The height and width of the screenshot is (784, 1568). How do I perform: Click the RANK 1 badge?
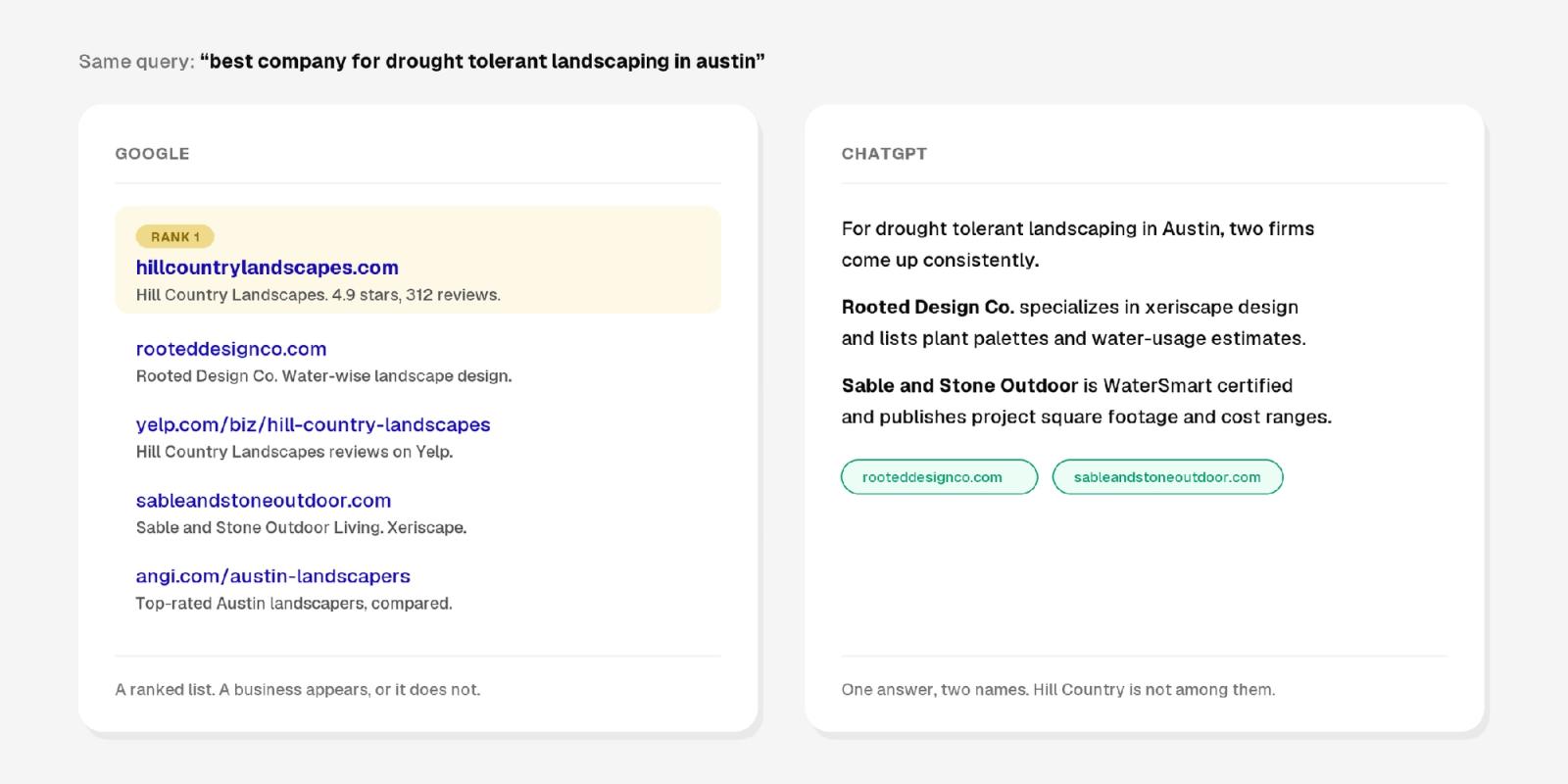[x=174, y=236]
